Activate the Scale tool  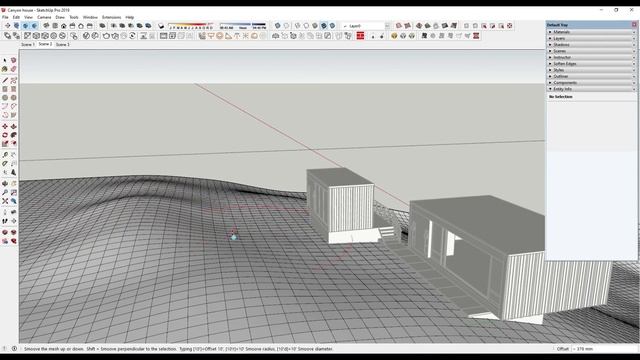(5, 144)
